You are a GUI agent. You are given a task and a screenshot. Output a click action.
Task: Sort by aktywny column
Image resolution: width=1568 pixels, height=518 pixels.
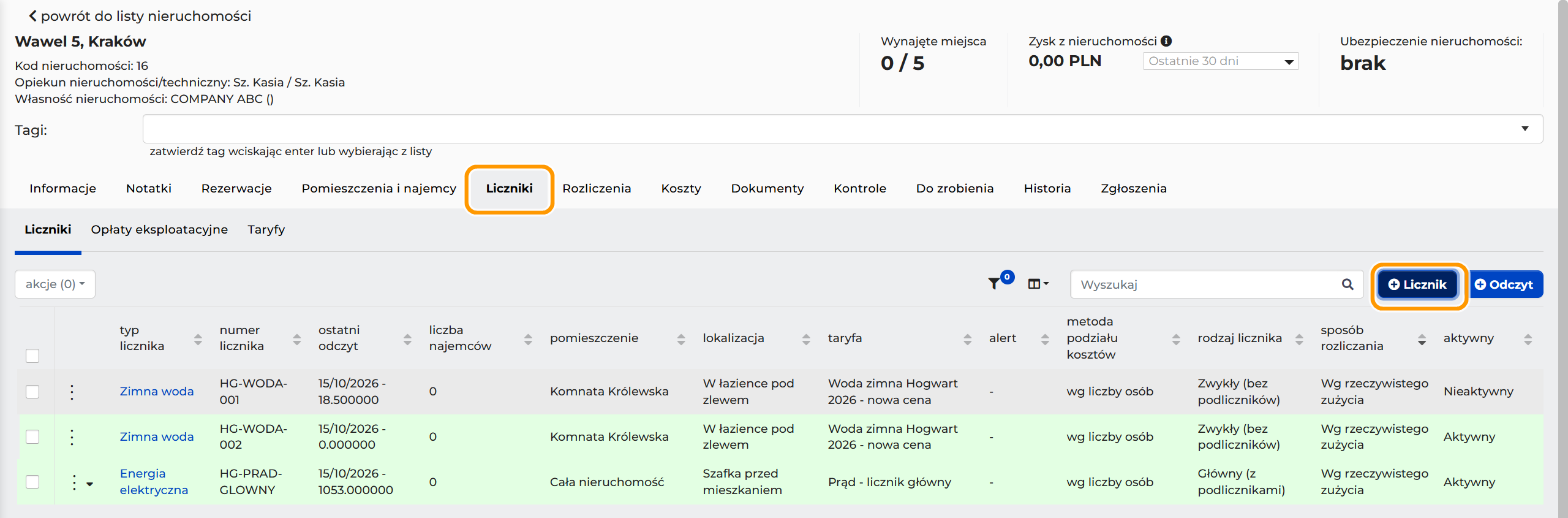(1527, 338)
